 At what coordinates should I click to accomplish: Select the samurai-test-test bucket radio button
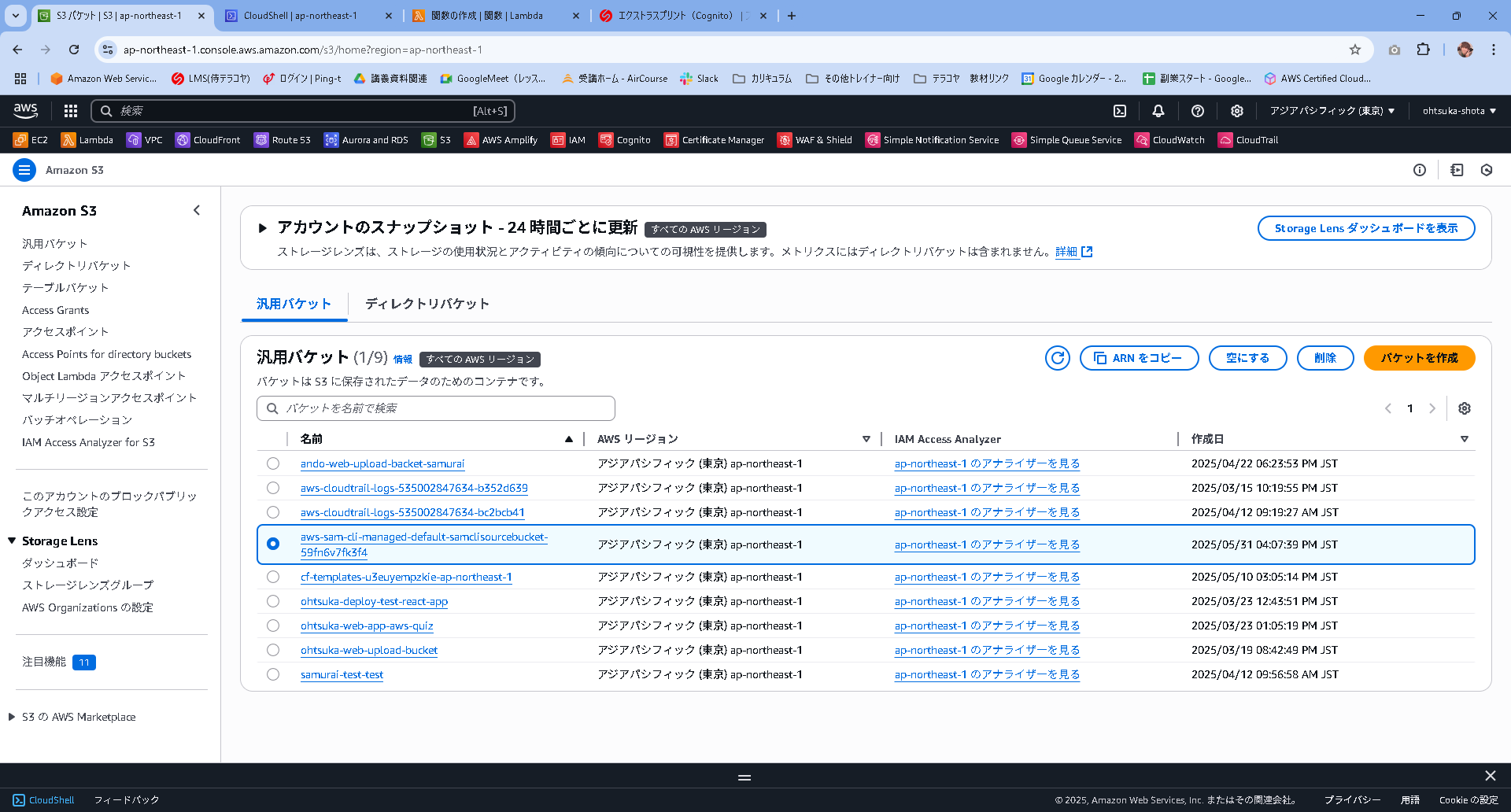pos(273,674)
